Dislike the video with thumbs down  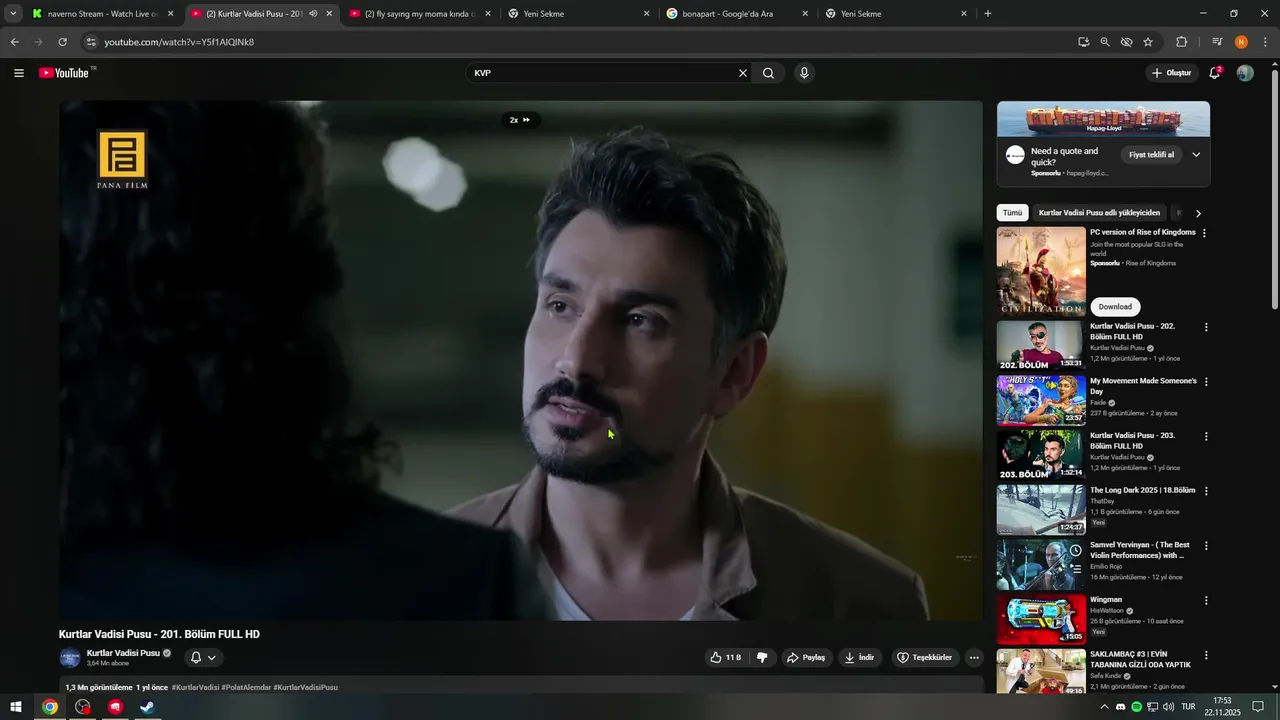pos(762,657)
